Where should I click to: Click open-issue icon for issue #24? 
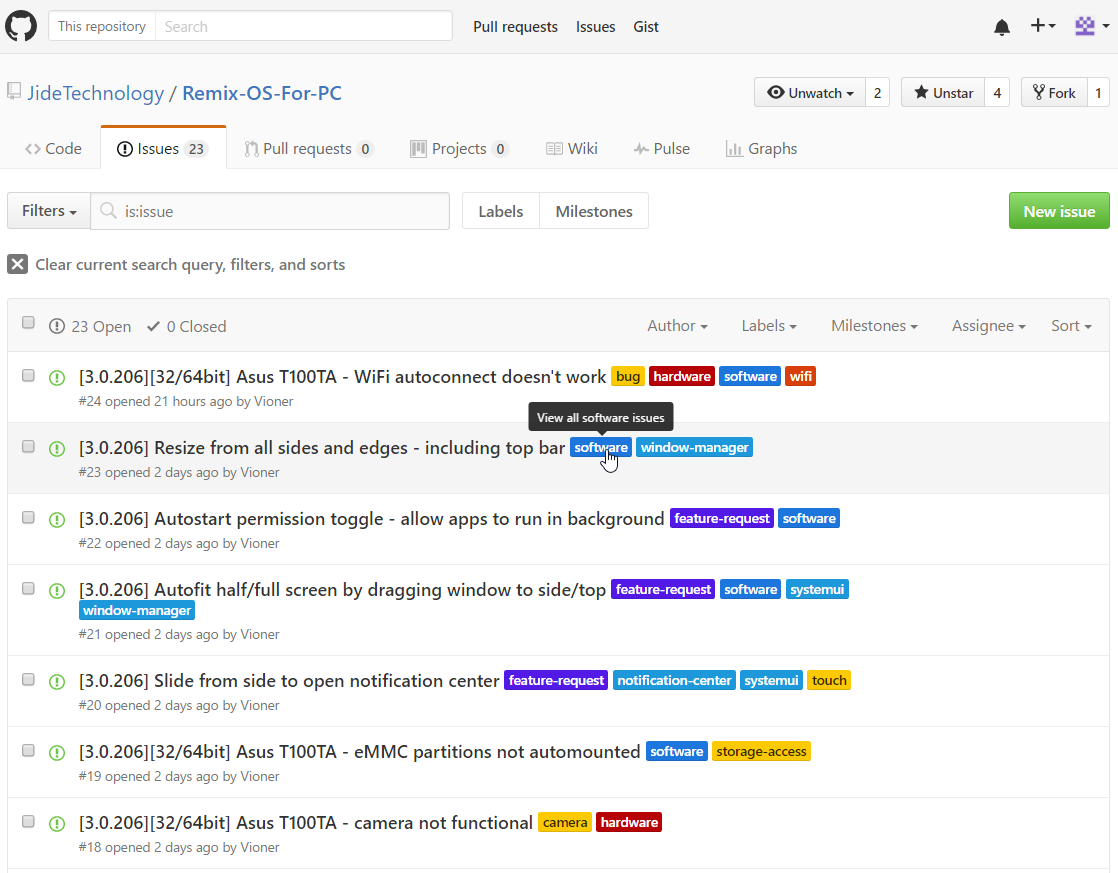[56, 378]
